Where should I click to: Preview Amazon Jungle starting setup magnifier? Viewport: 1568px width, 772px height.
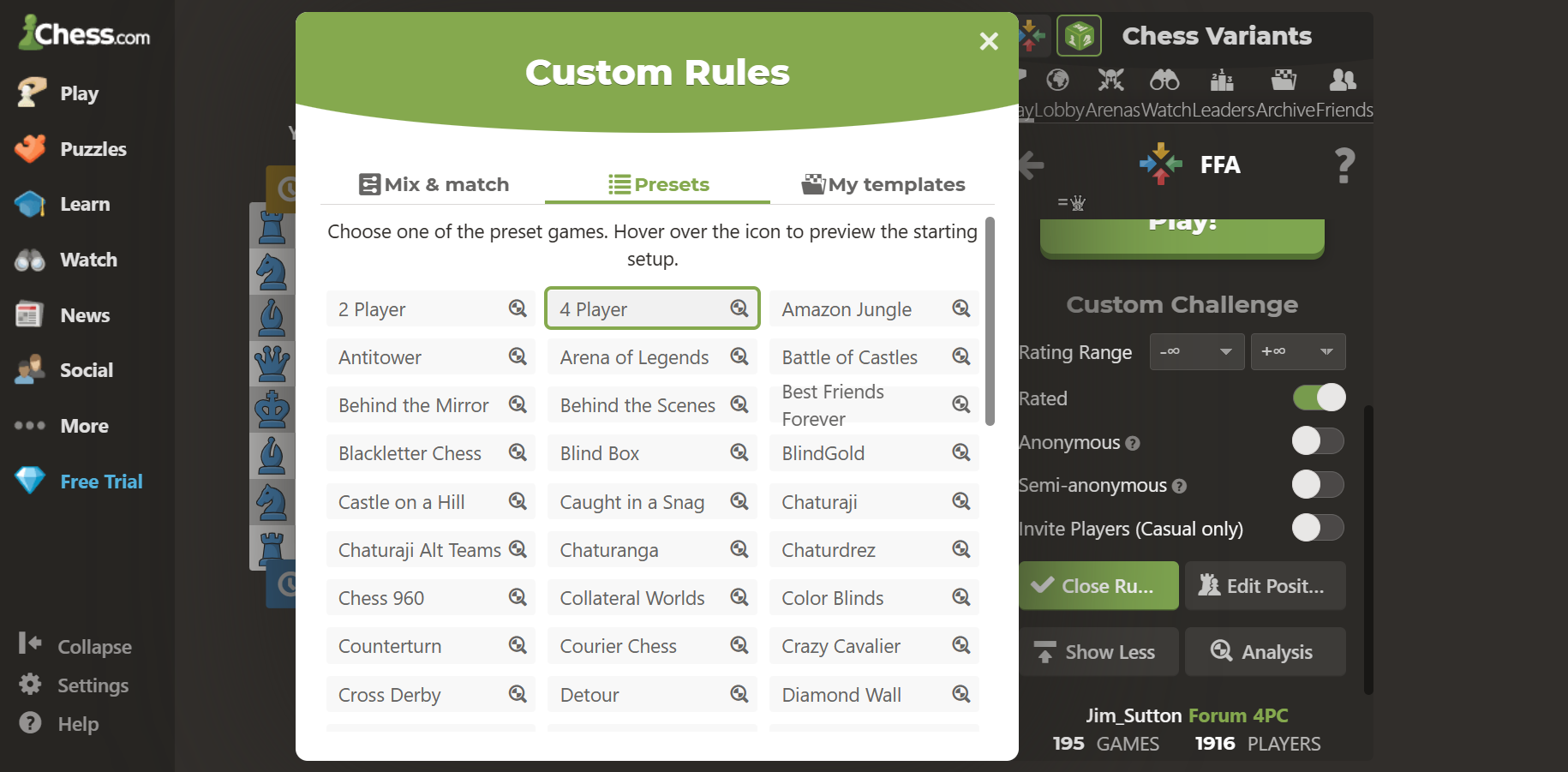[961, 308]
